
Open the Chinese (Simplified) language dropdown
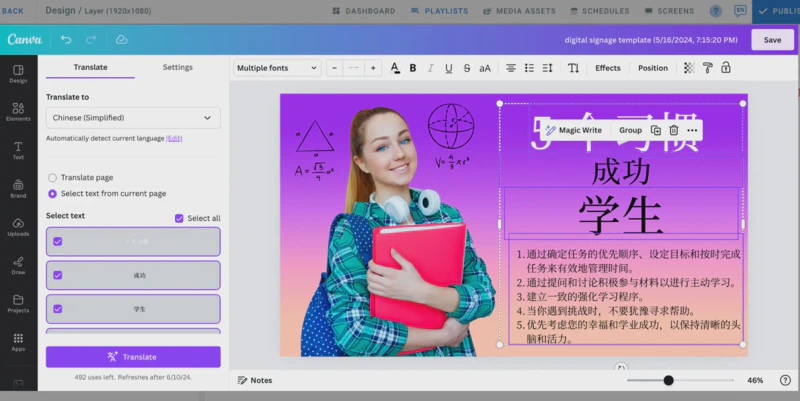pyautogui.click(x=133, y=118)
